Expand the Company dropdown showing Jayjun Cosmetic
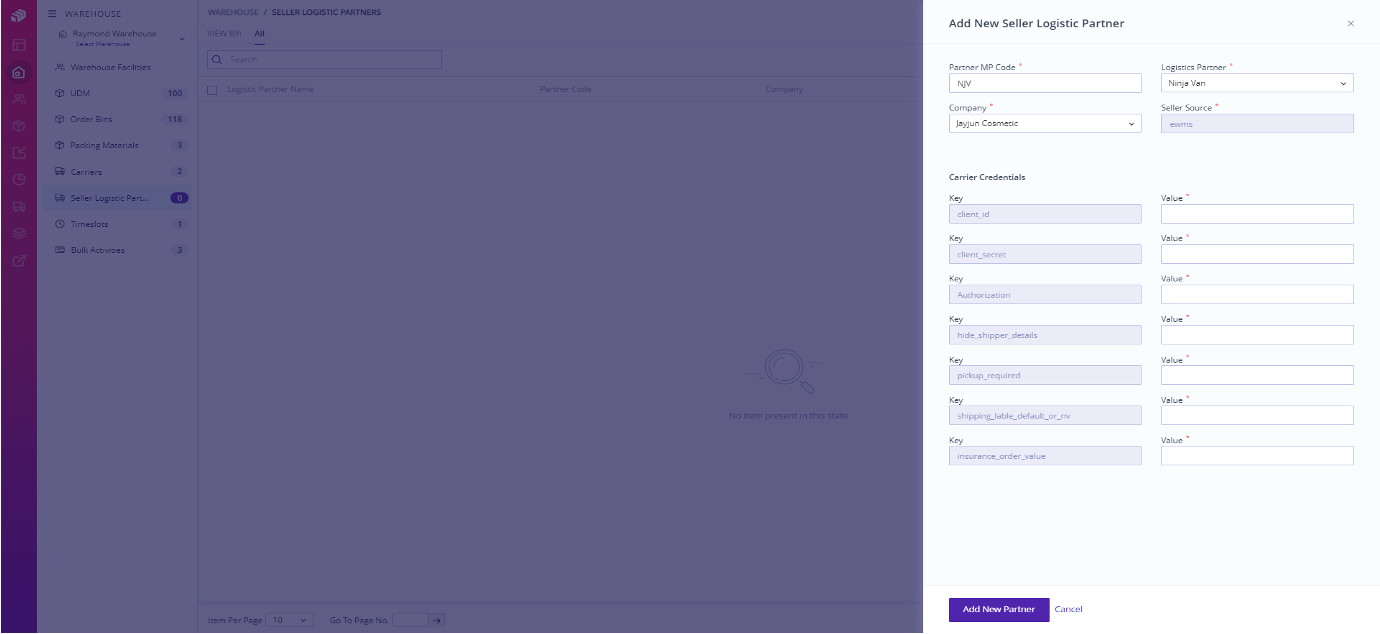 [1044, 124]
